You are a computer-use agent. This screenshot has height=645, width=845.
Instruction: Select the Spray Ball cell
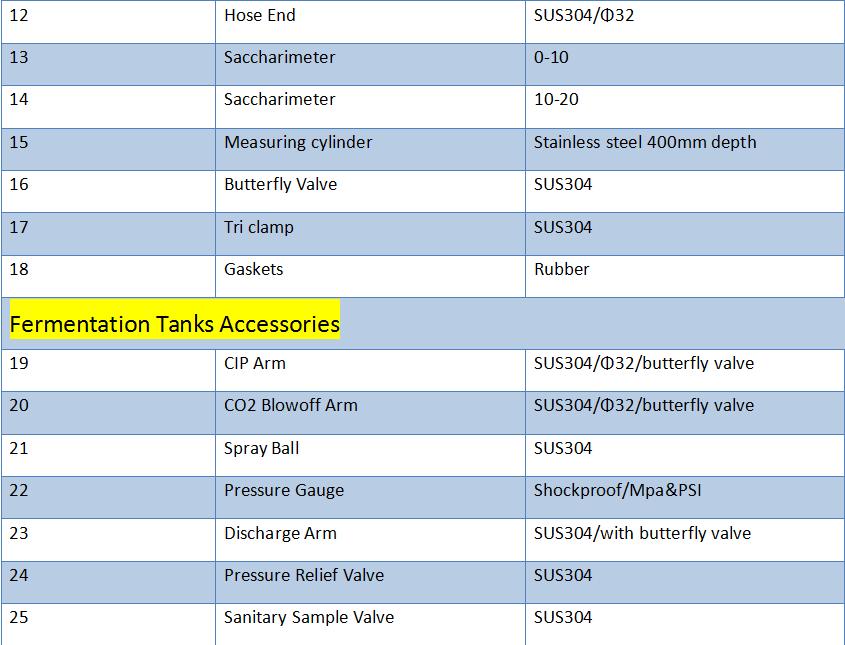261,449
